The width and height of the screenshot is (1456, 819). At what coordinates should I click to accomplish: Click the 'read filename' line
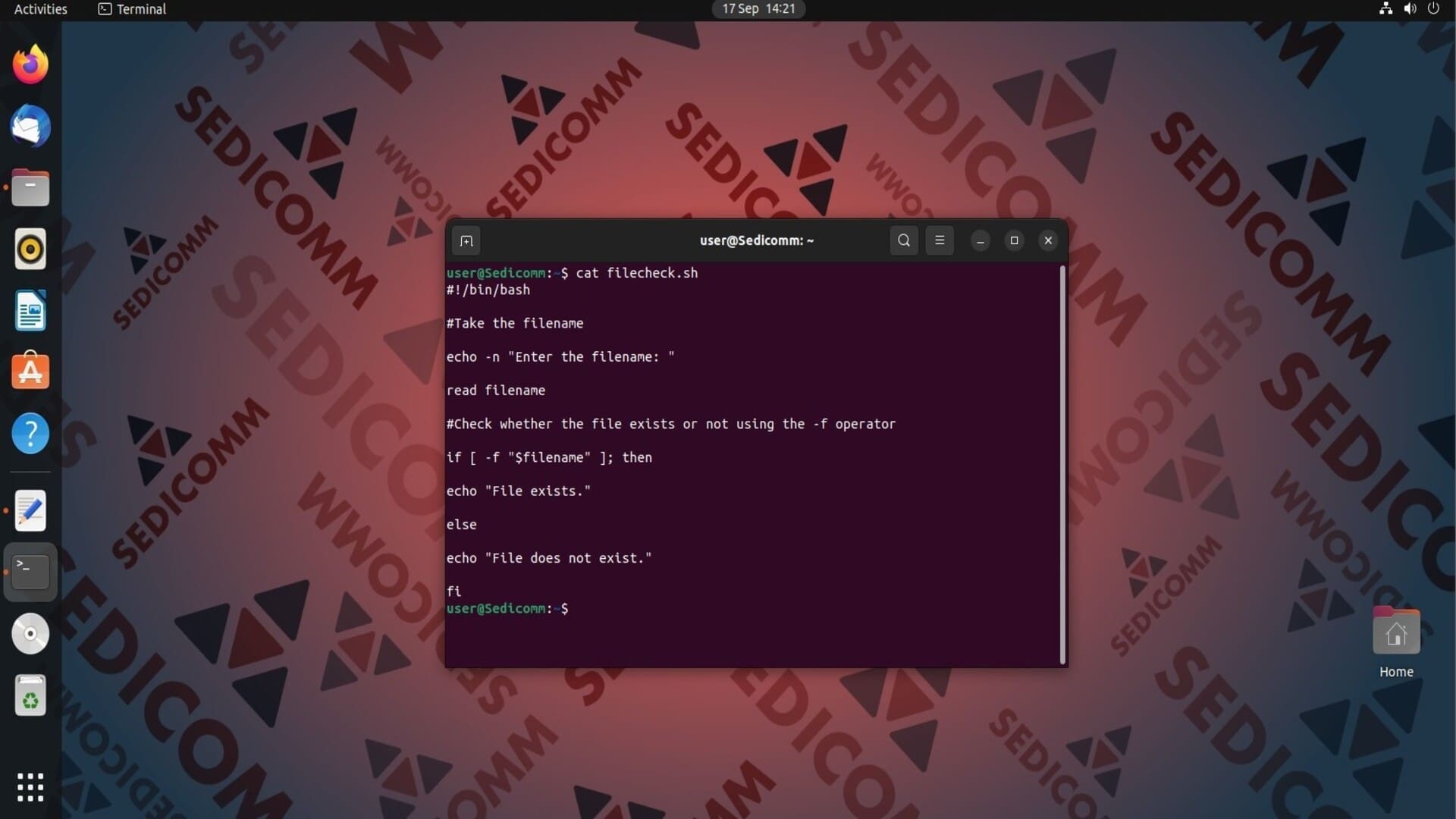coord(496,391)
